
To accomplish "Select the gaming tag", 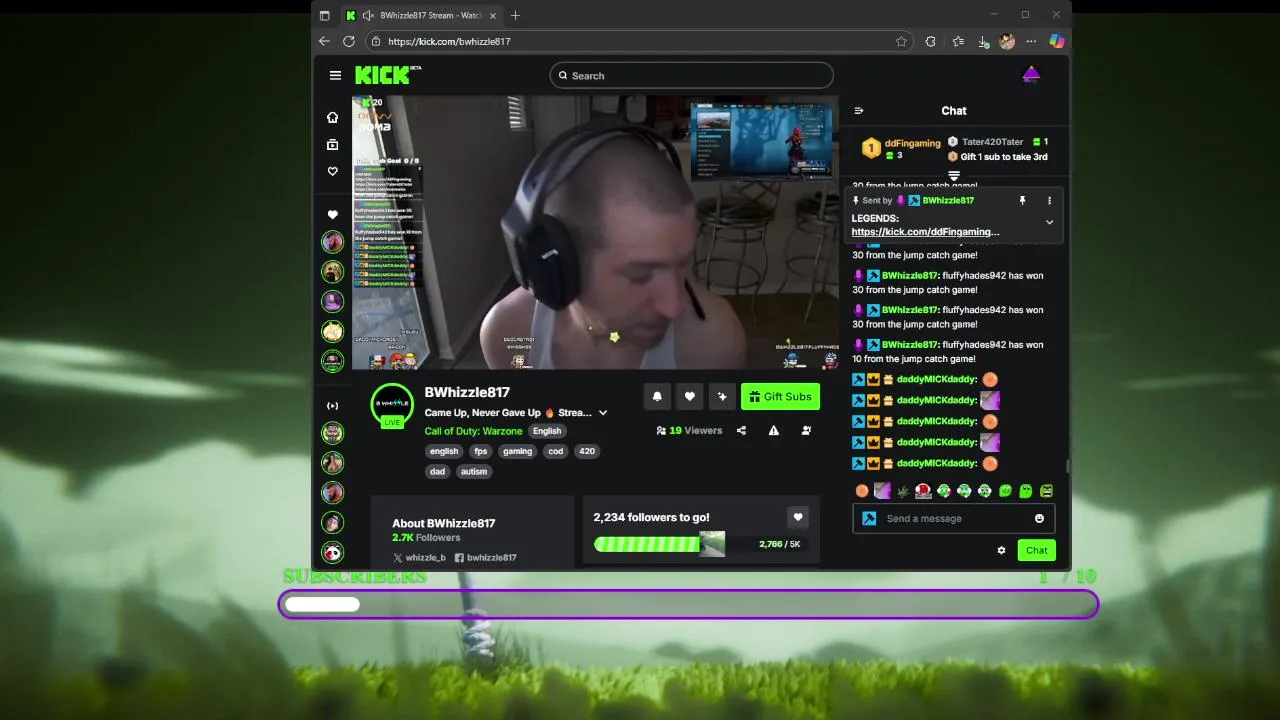I will click(x=517, y=451).
